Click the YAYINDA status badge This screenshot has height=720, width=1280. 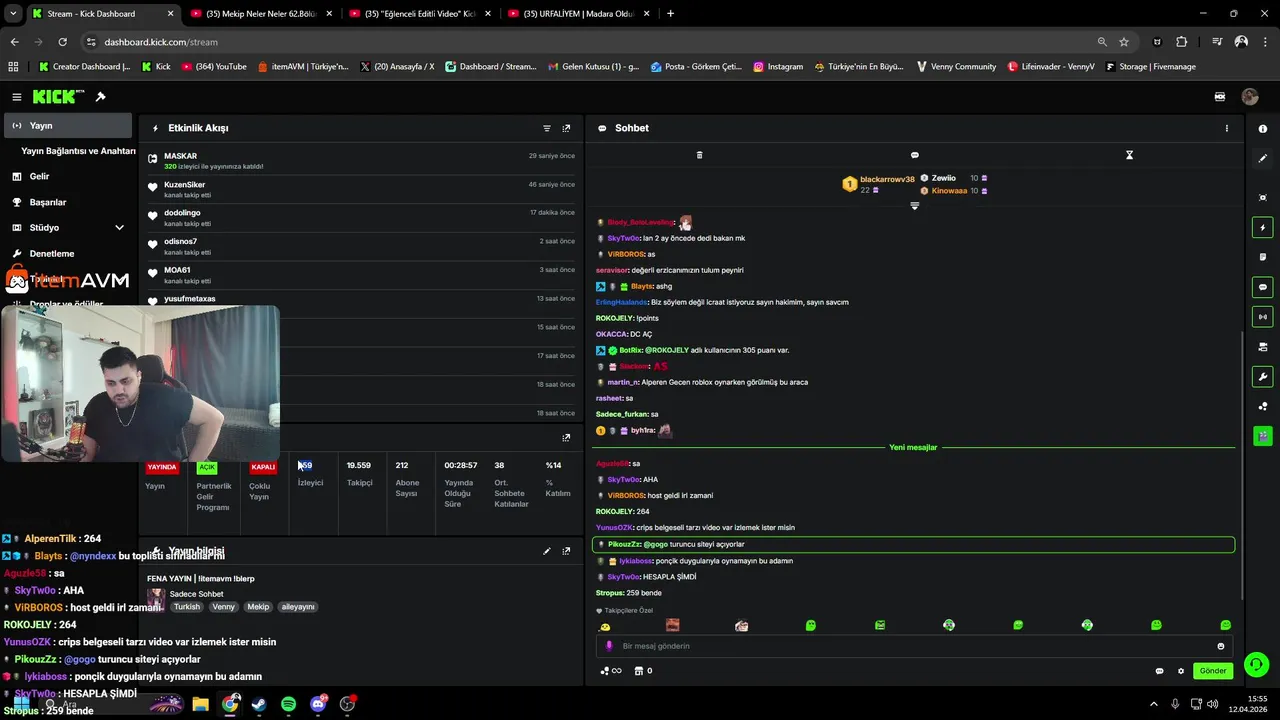(162, 467)
